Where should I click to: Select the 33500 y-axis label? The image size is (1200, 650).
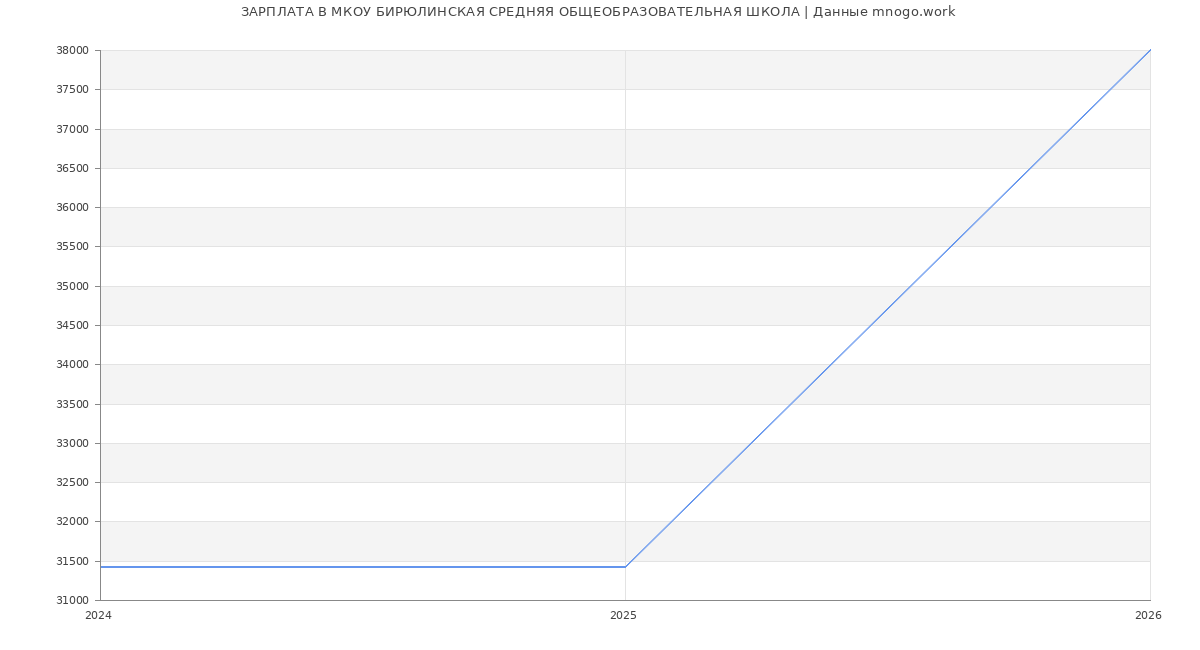[72, 405]
